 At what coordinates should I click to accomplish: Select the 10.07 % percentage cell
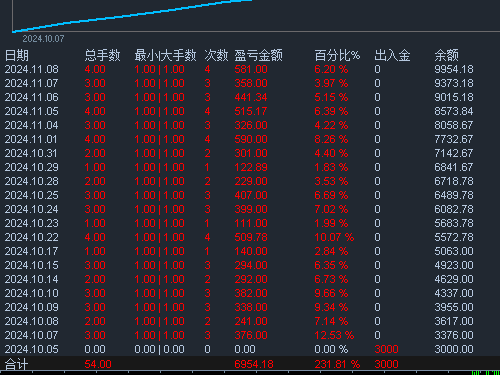334,237
